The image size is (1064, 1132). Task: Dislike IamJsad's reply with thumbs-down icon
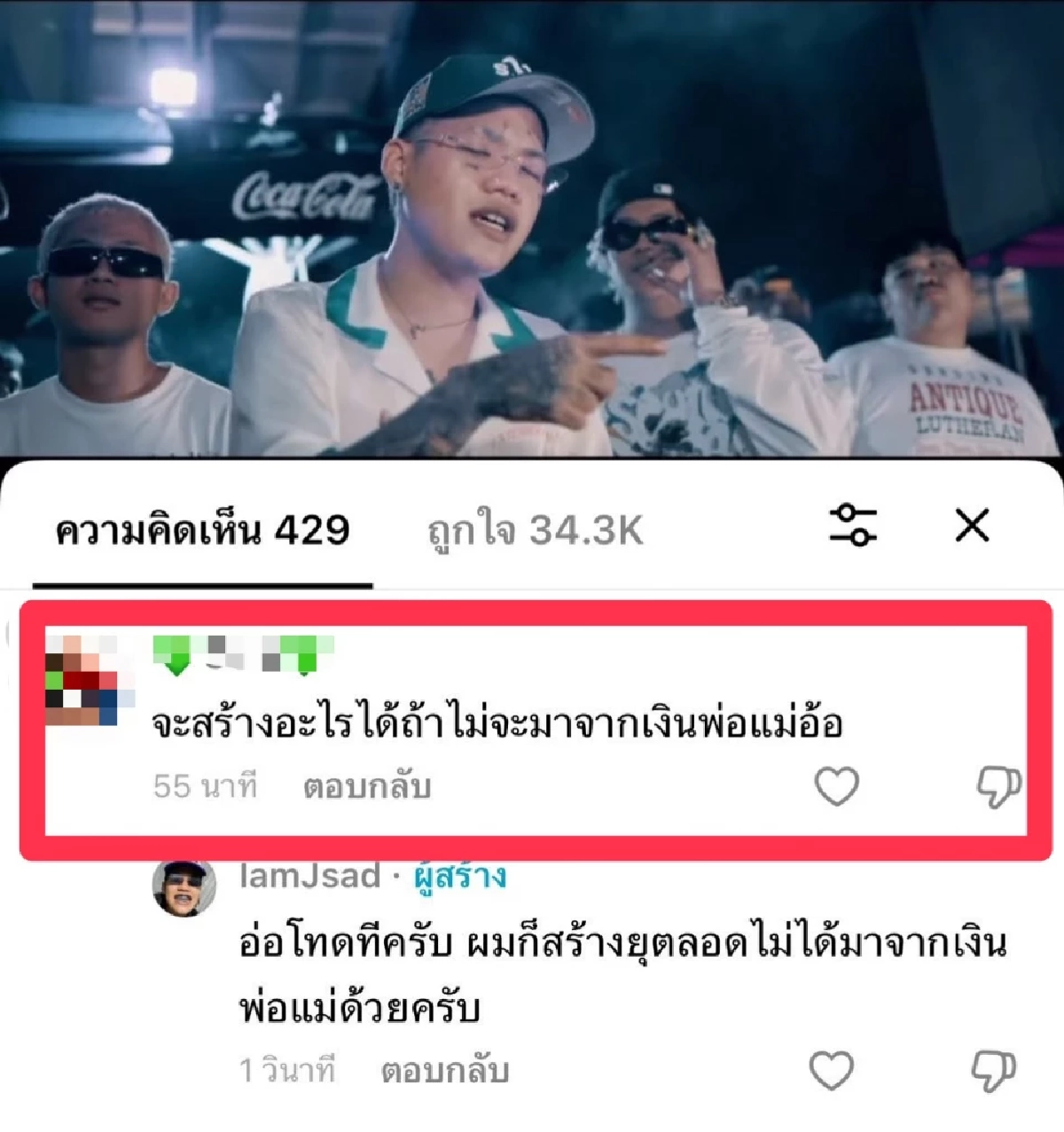point(994,1072)
